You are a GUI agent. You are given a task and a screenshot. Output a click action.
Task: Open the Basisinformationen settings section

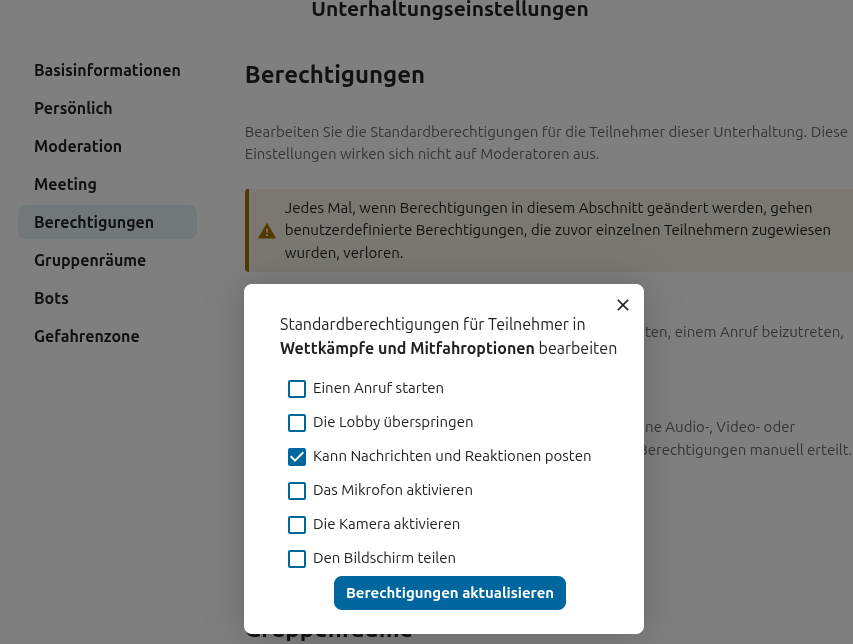click(x=107, y=71)
